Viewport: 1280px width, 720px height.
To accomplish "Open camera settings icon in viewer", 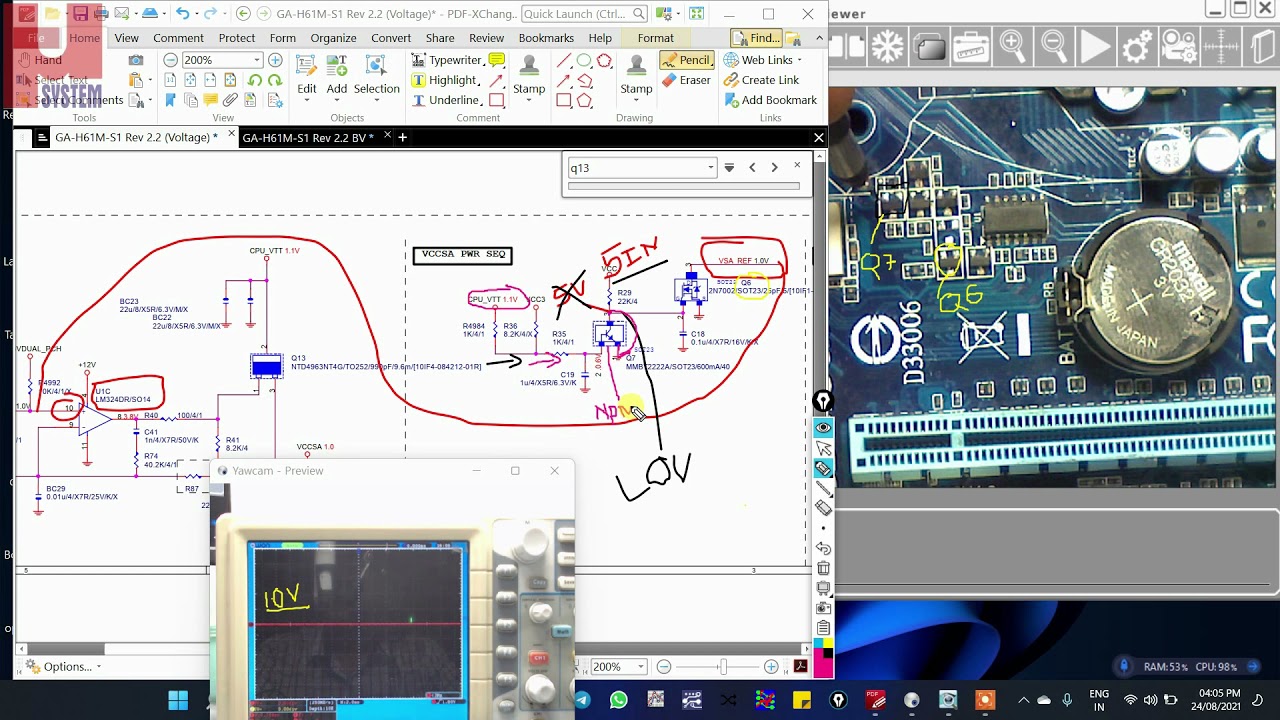I will 1179,47.
